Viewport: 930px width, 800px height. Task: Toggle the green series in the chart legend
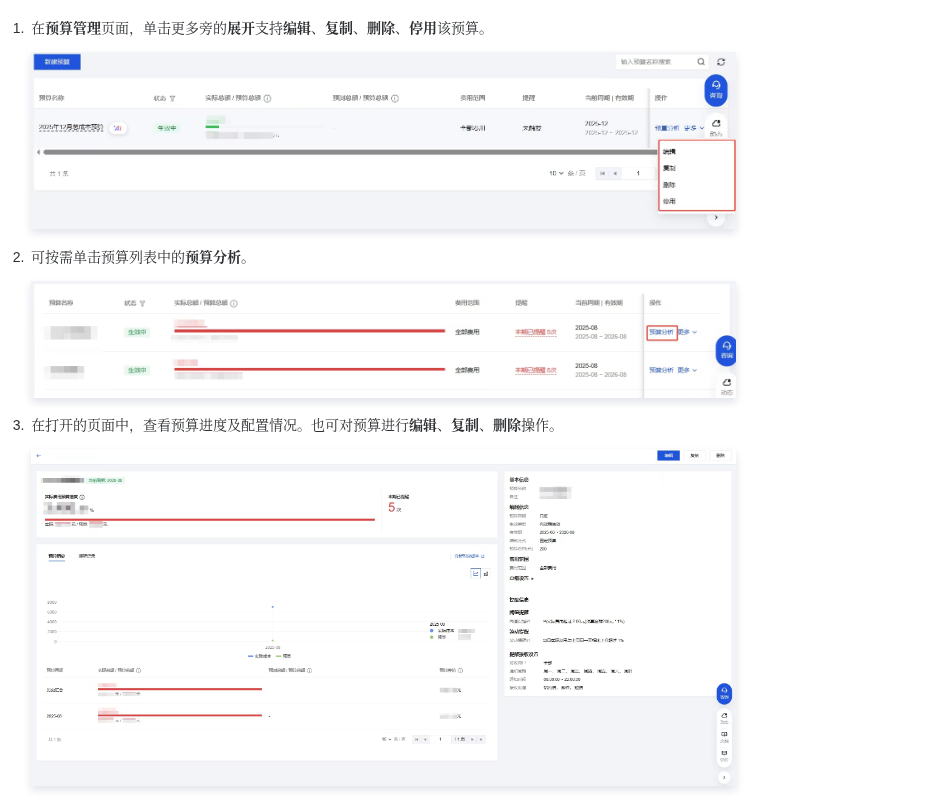[x=284, y=656]
